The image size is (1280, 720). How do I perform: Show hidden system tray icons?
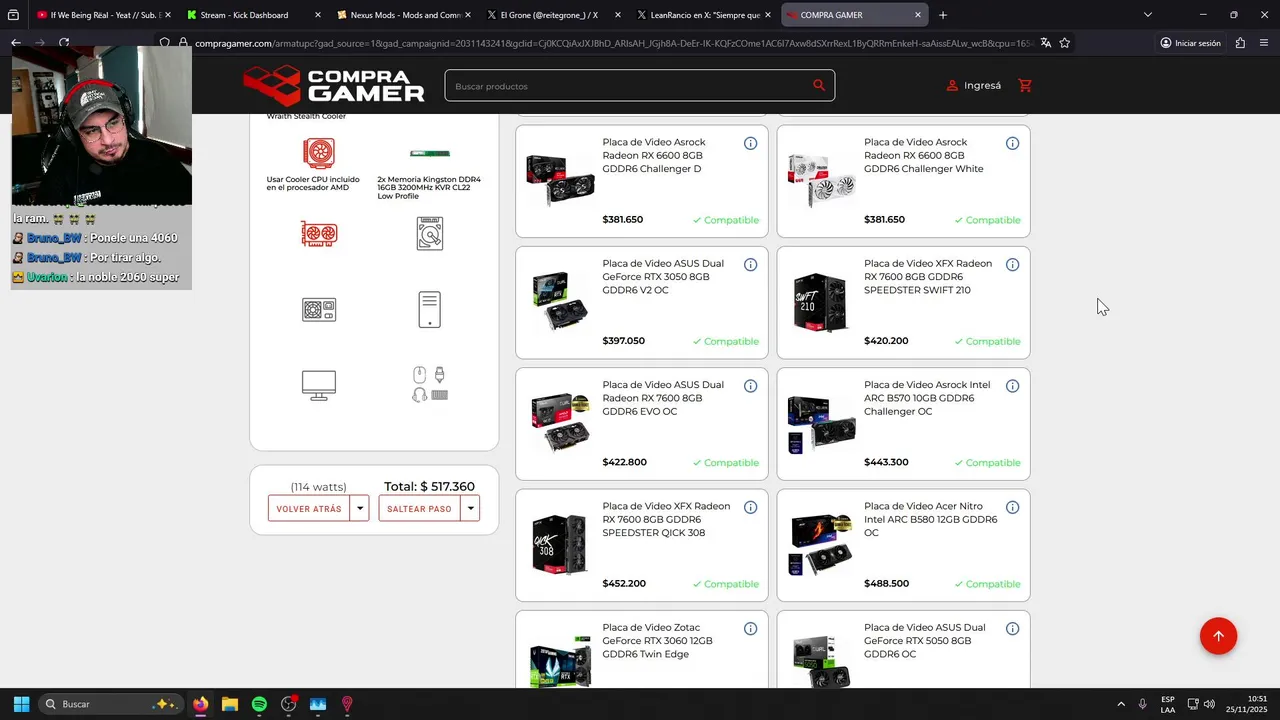(x=1121, y=704)
